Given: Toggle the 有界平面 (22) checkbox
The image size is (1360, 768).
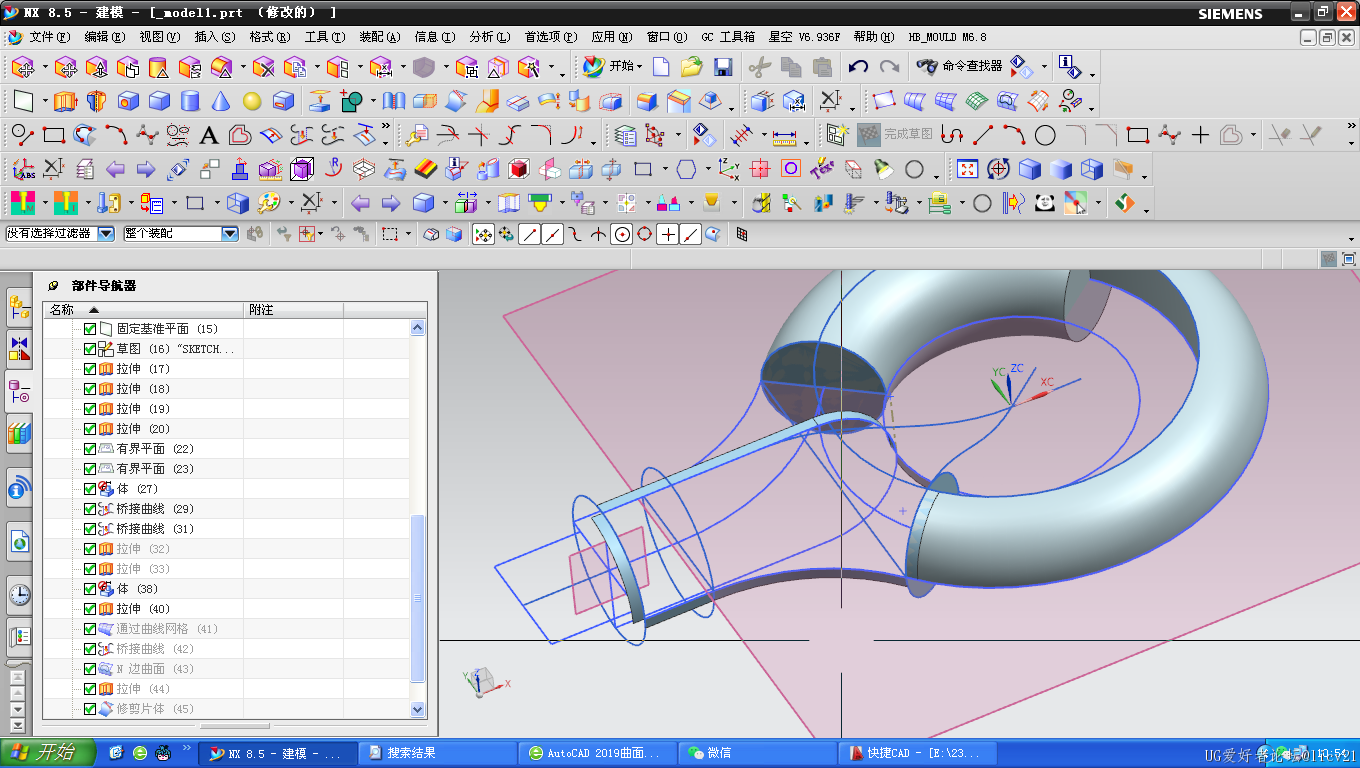Looking at the screenshot, I should point(90,449).
